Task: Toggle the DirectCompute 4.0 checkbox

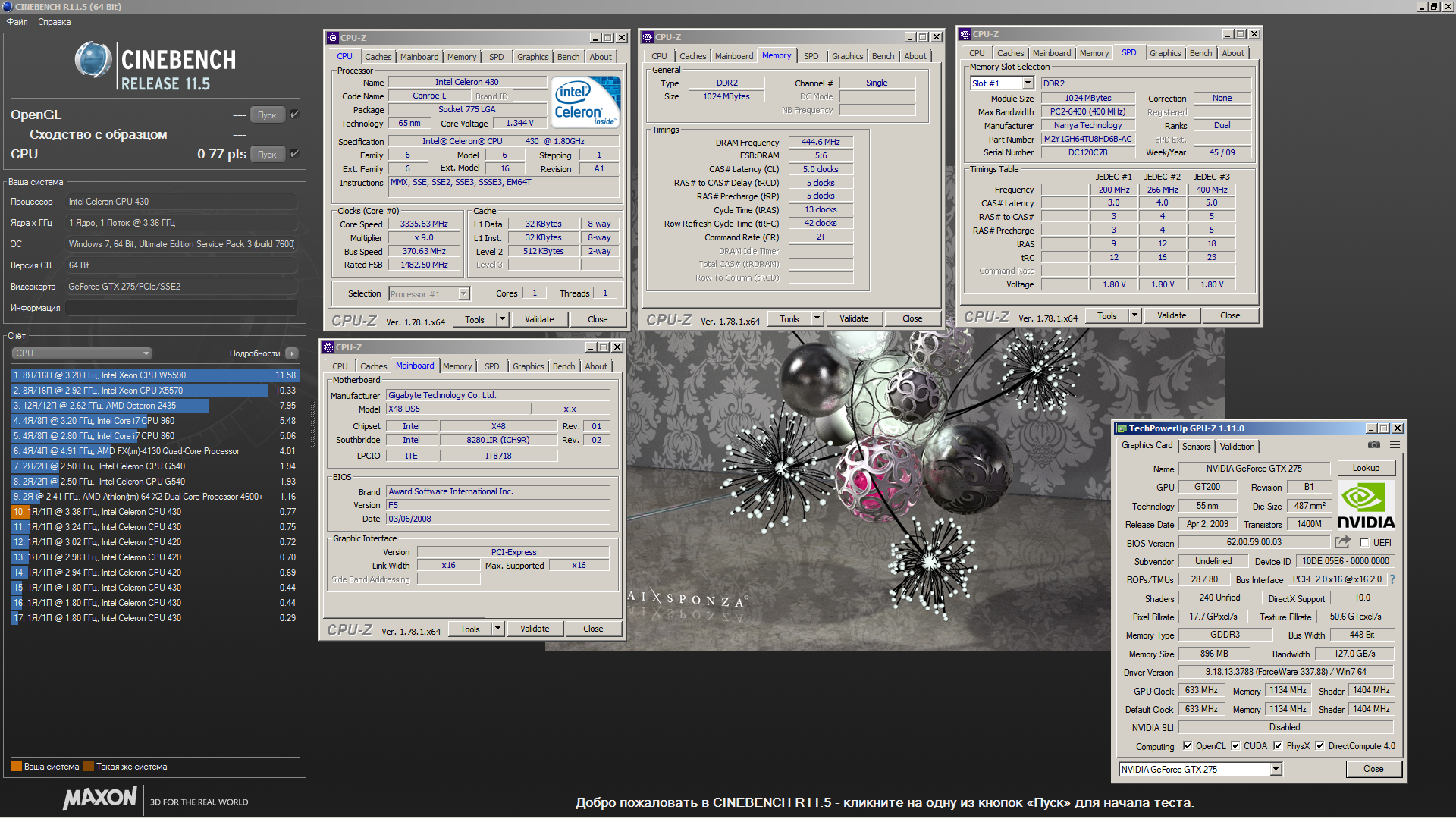Action: click(x=1319, y=746)
